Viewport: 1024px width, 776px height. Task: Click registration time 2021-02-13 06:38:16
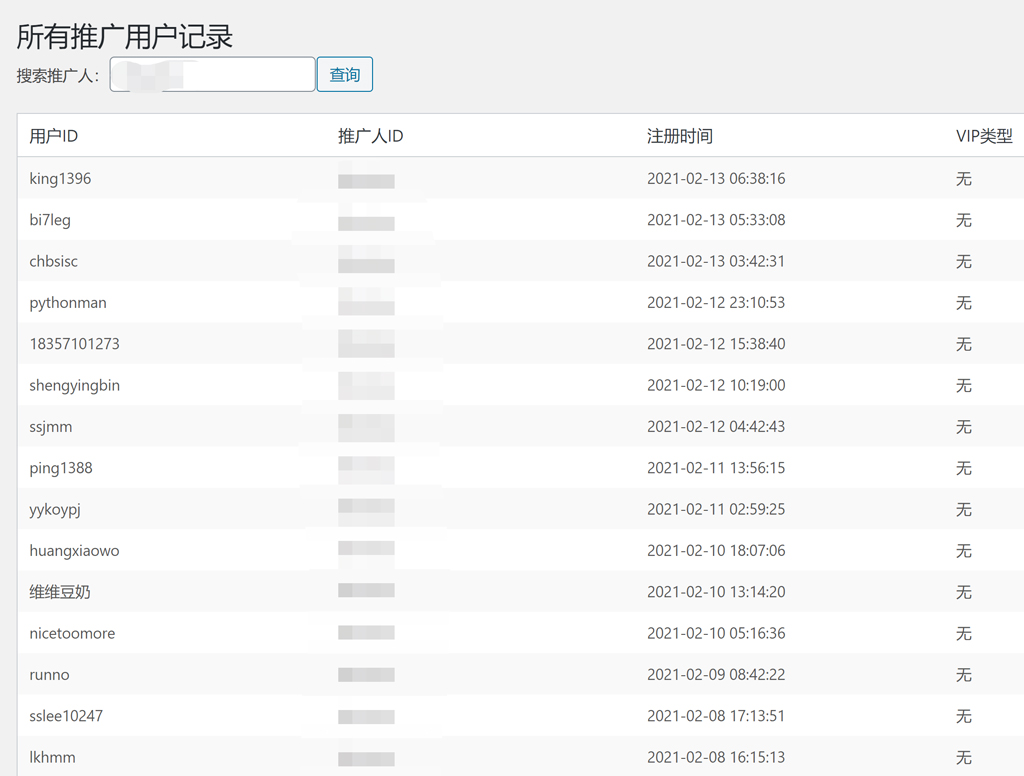[x=716, y=178]
